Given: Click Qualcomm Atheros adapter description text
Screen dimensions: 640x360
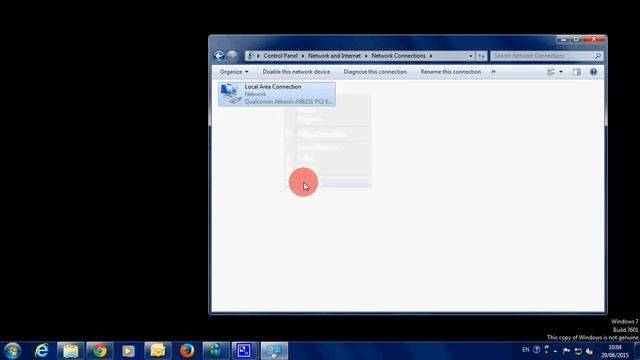Looking at the screenshot, I should click(288, 102).
